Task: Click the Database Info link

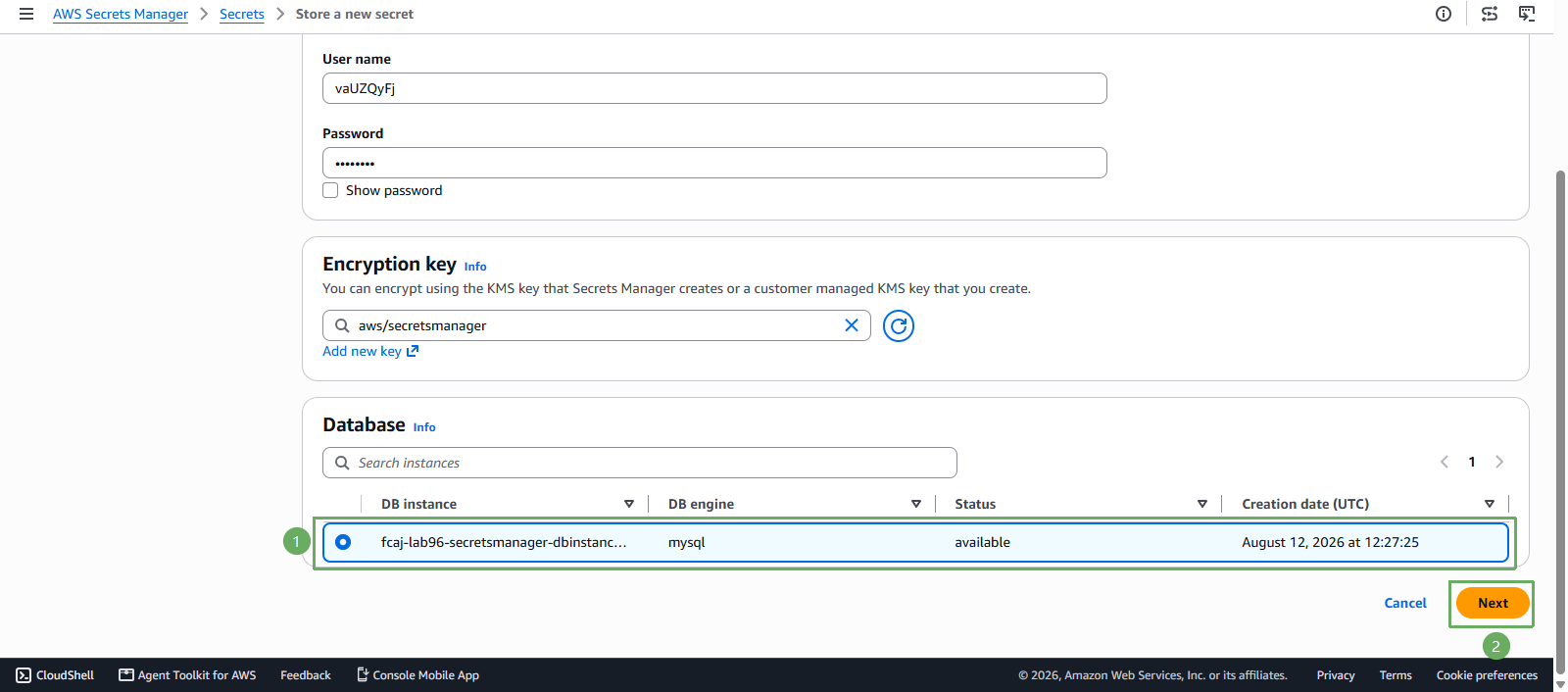Action: [x=424, y=427]
